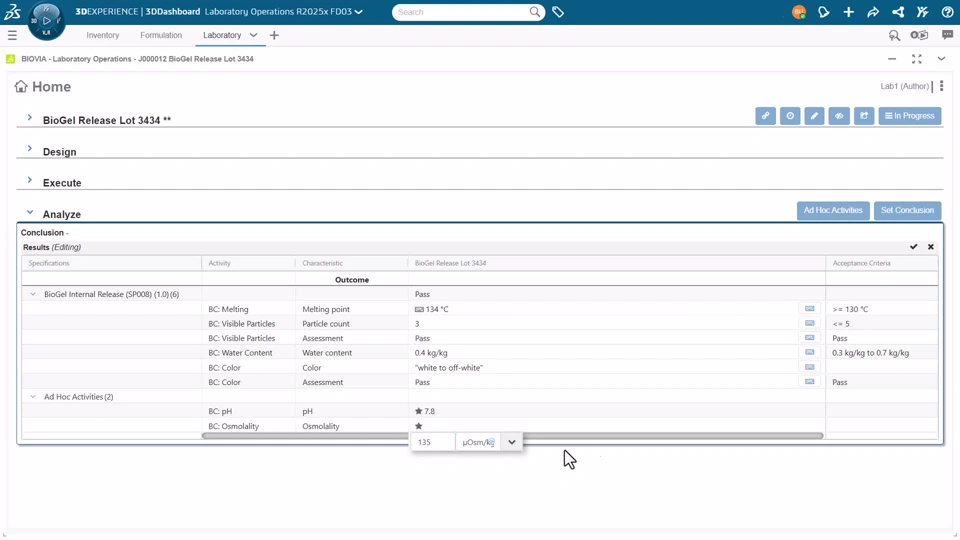Click the clock history icon button

click(790, 116)
